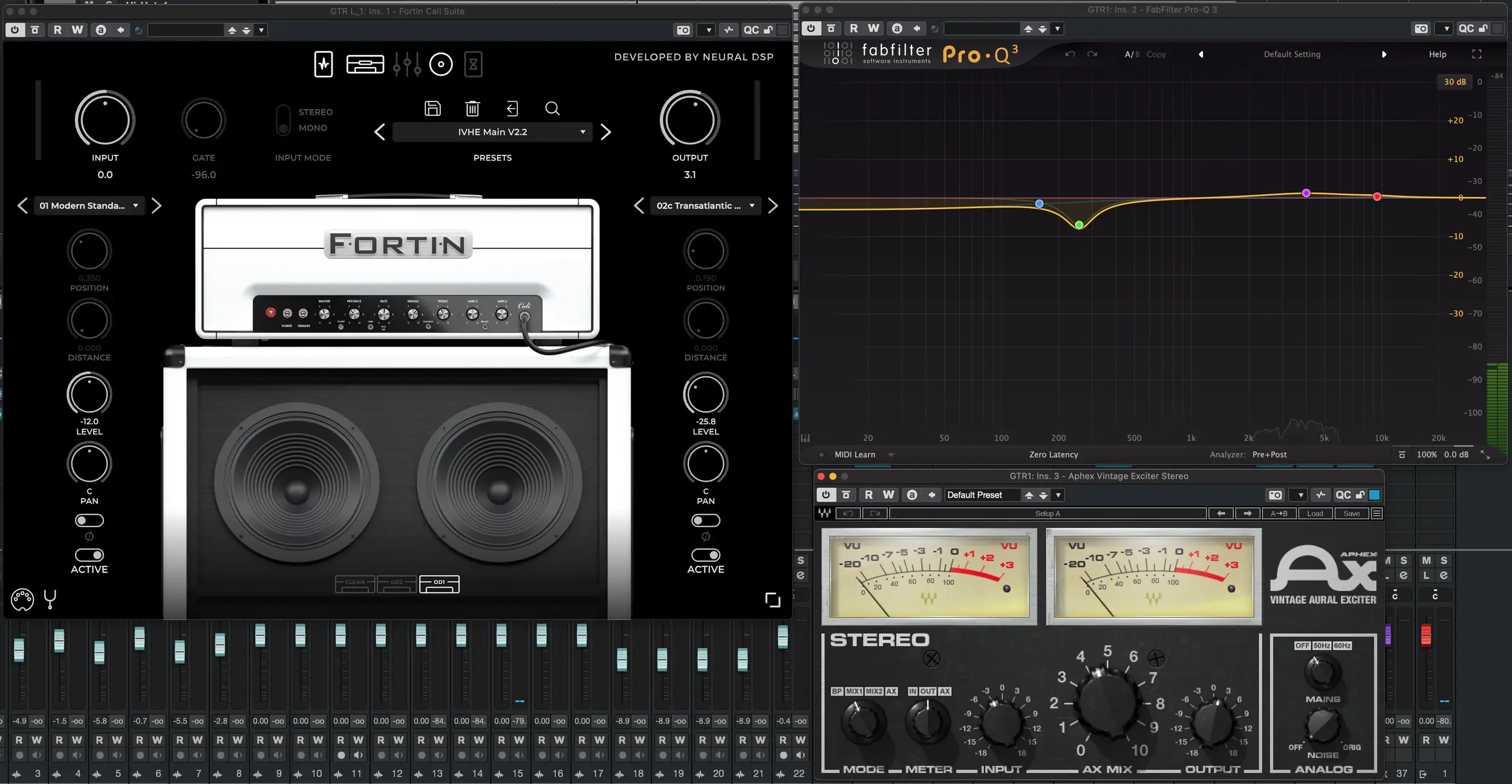The width and height of the screenshot is (1512, 784).
Task: Select next Fortin preset arrow
Action: [x=605, y=132]
